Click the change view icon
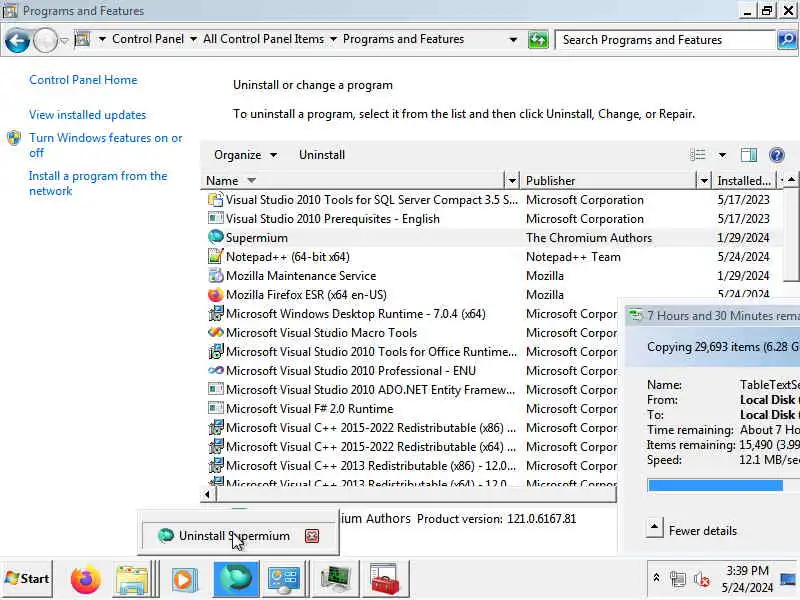 click(698, 155)
